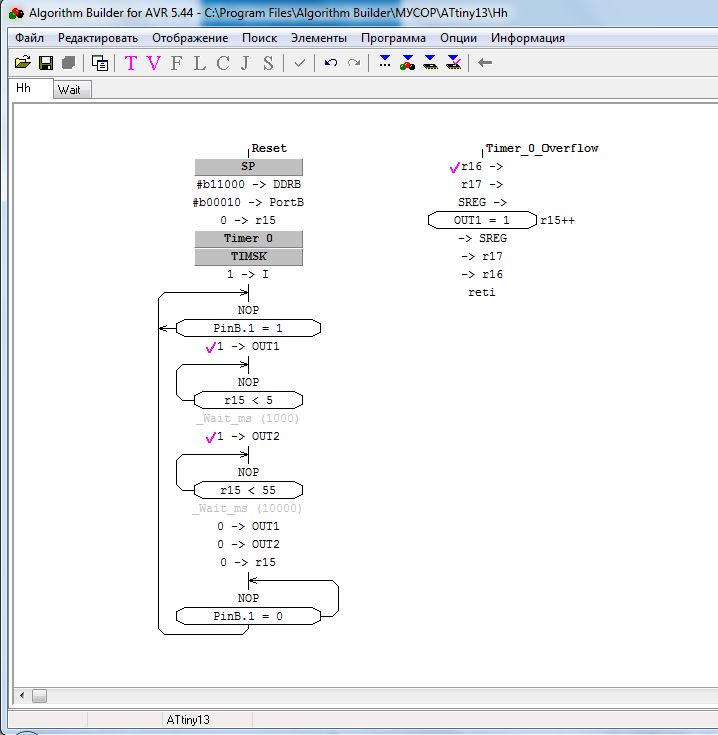
Task: Click the copy windows icon in toolbar
Action: click(100, 63)
